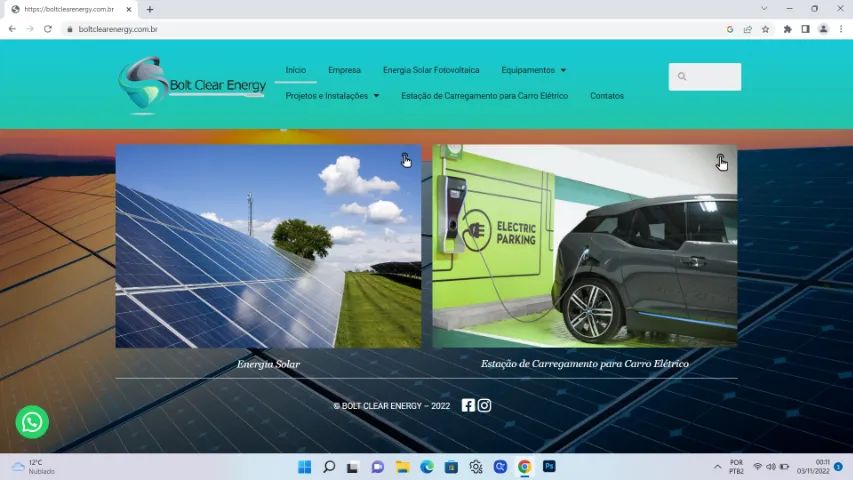The width and height of the screenshot is (853, 480).
Task: Go to Início menu item
Action: [295, 70]
